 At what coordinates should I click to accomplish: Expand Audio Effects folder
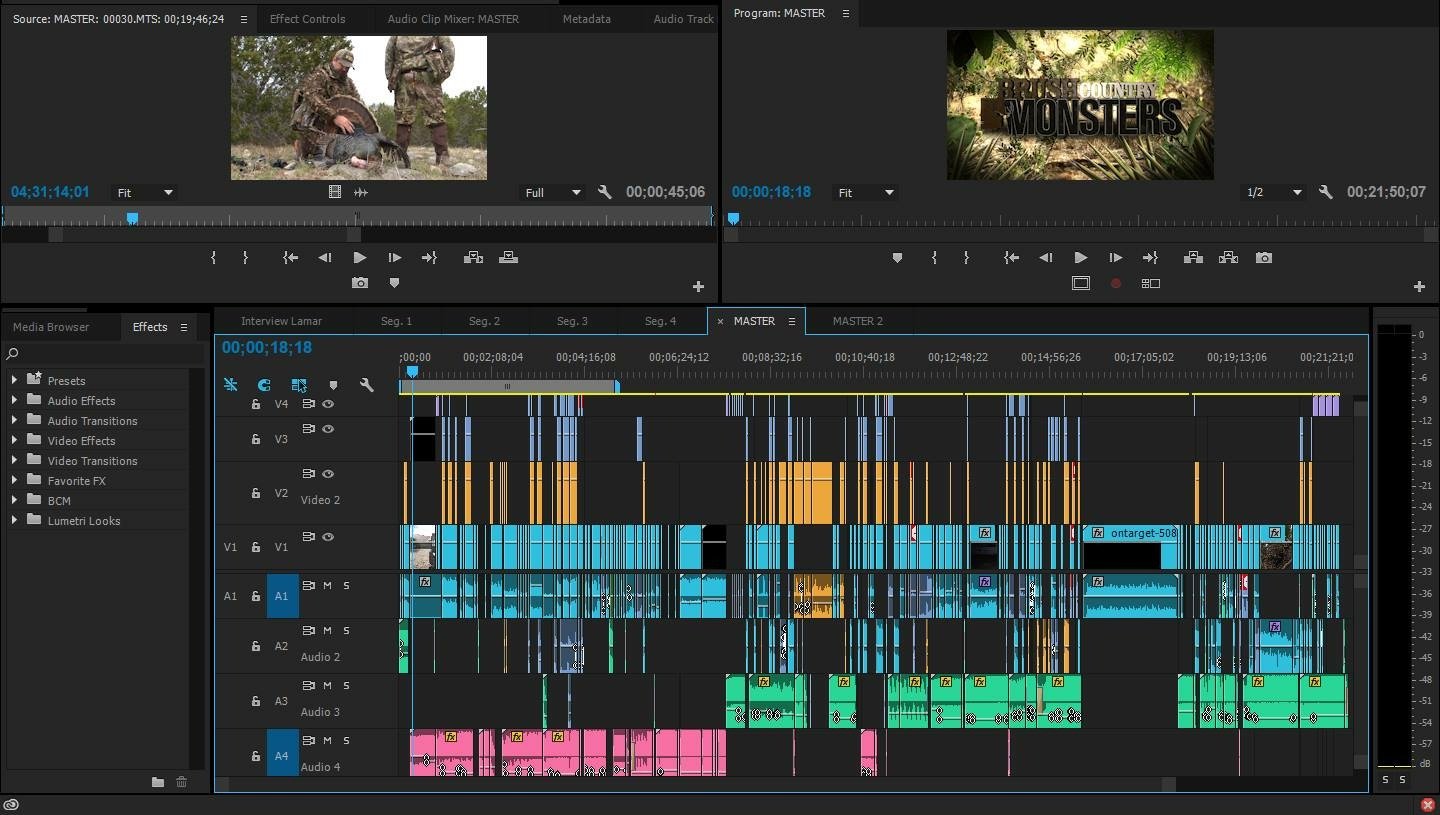(x=14, y=400)
